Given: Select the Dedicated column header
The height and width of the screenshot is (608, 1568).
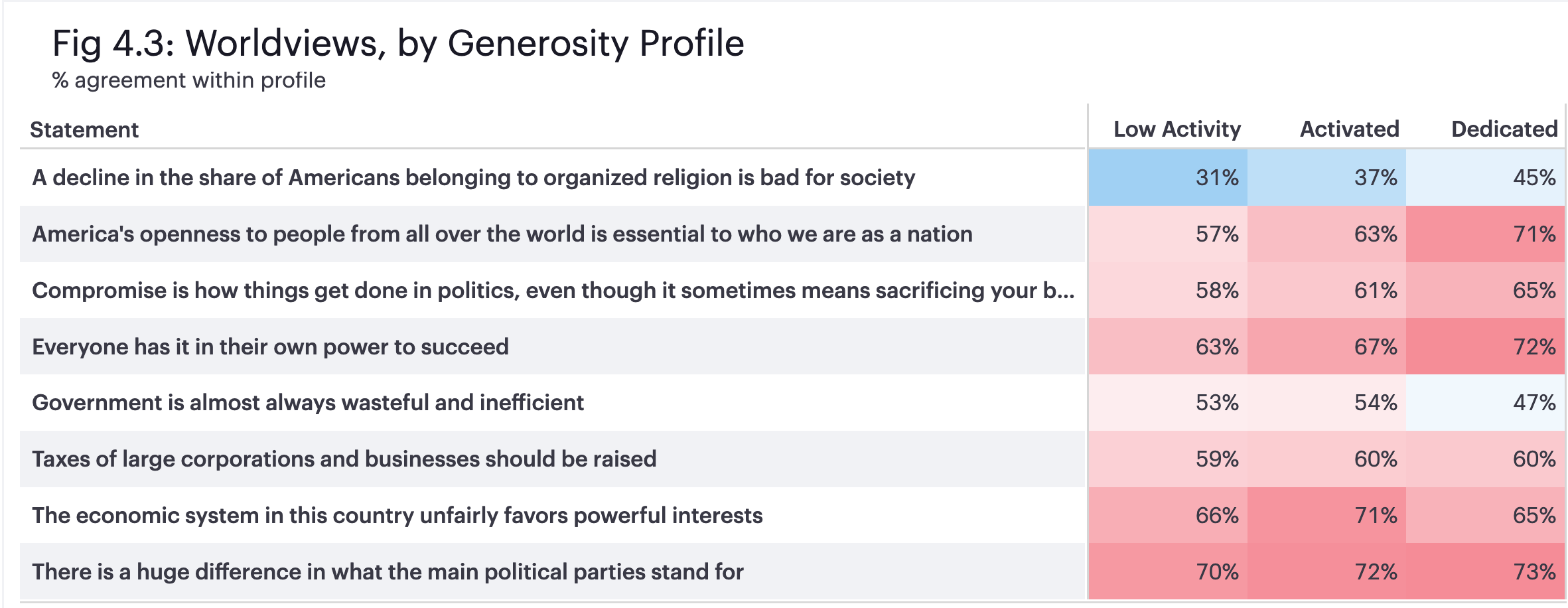Looking at the screenshot, I should point(1504,129).
